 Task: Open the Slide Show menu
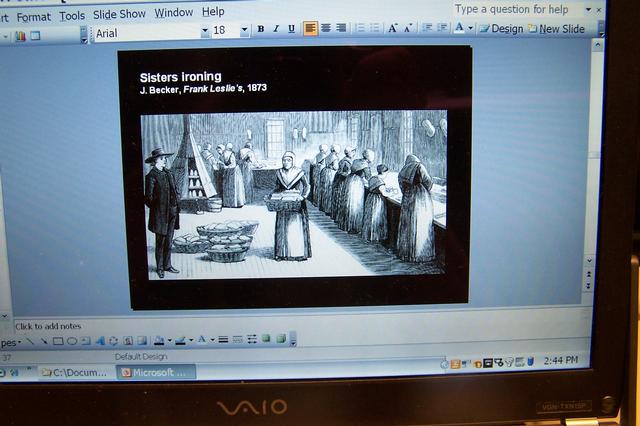(x=119, y=14)
